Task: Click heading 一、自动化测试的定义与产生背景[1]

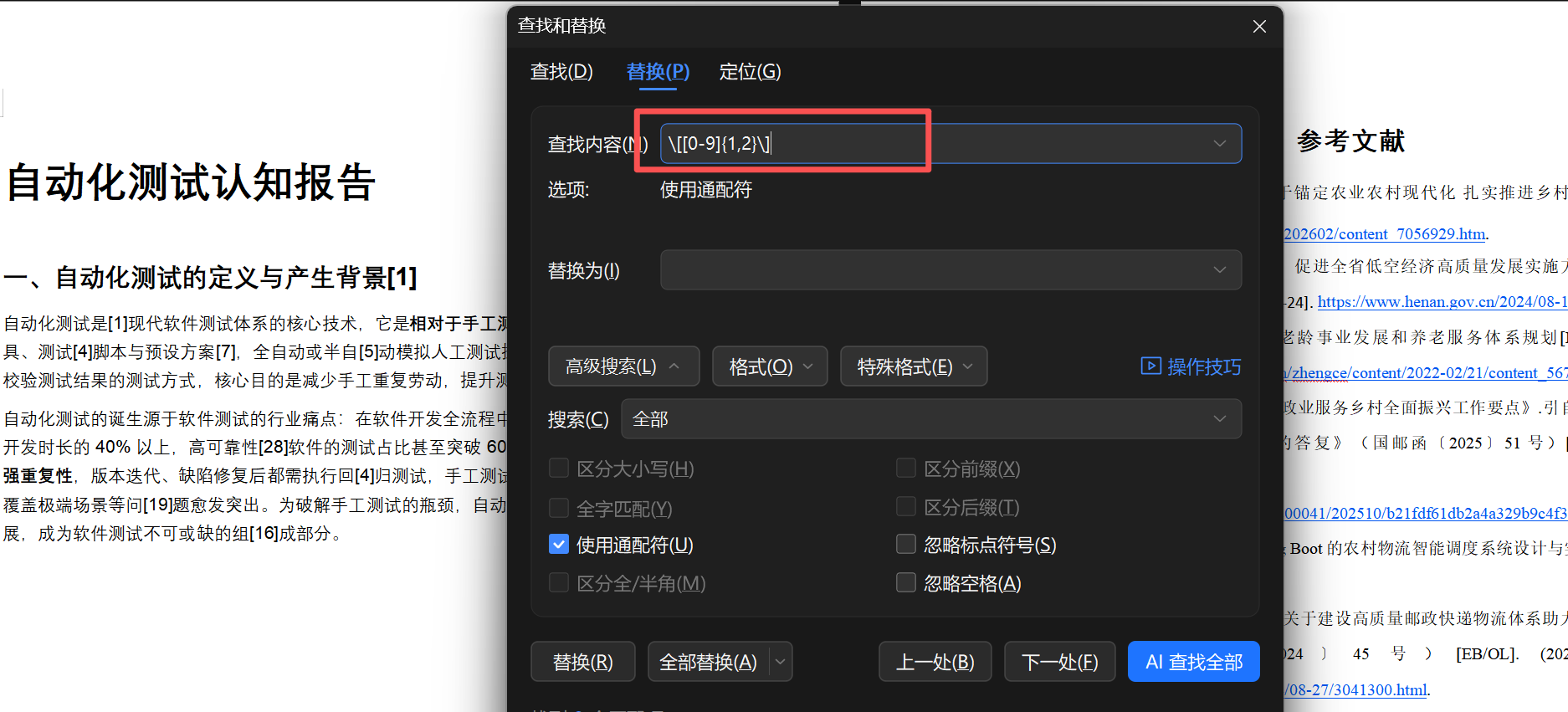Action: (210, 277)
